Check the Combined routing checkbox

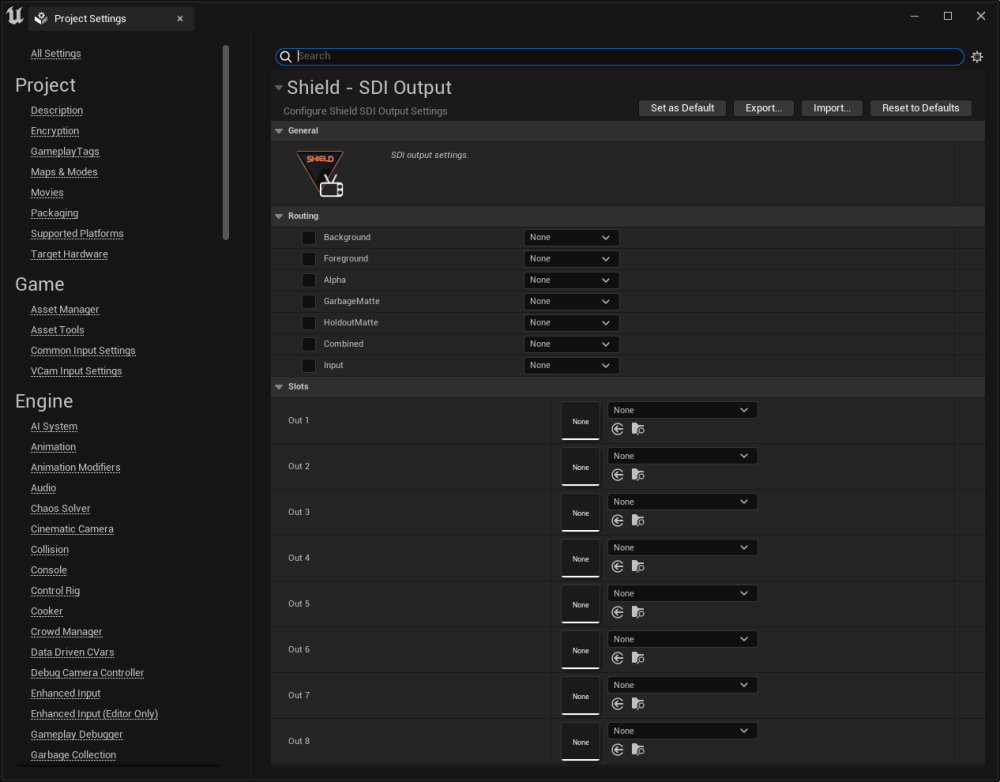pyautogui.click(x=309, y=344)
